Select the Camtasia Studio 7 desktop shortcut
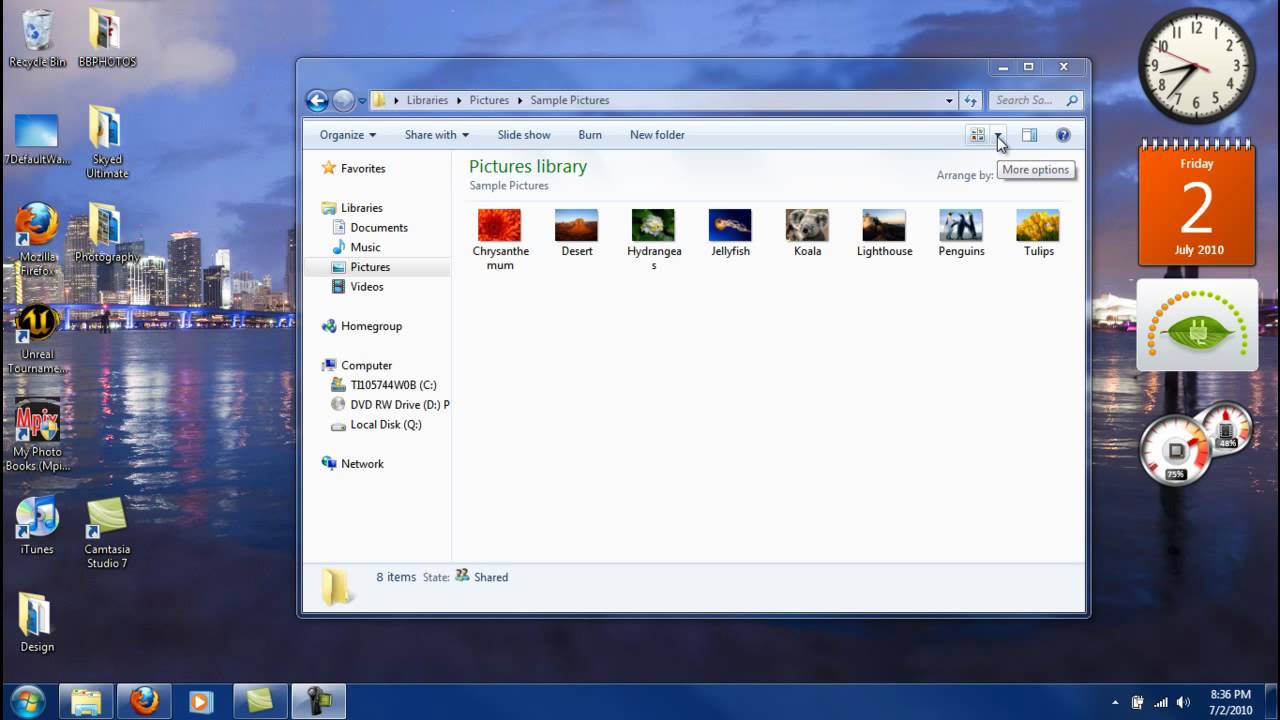 tap(107, 533)
